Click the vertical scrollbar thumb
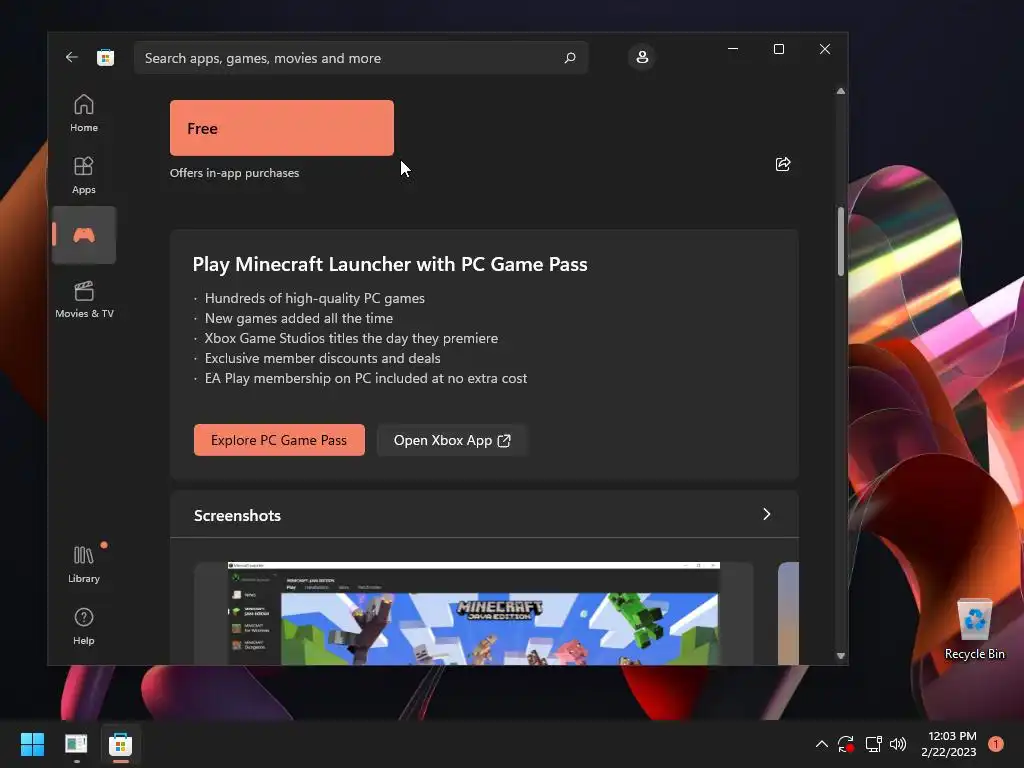The height and width of the screenshot is (768, 1024). click(840, 241)
